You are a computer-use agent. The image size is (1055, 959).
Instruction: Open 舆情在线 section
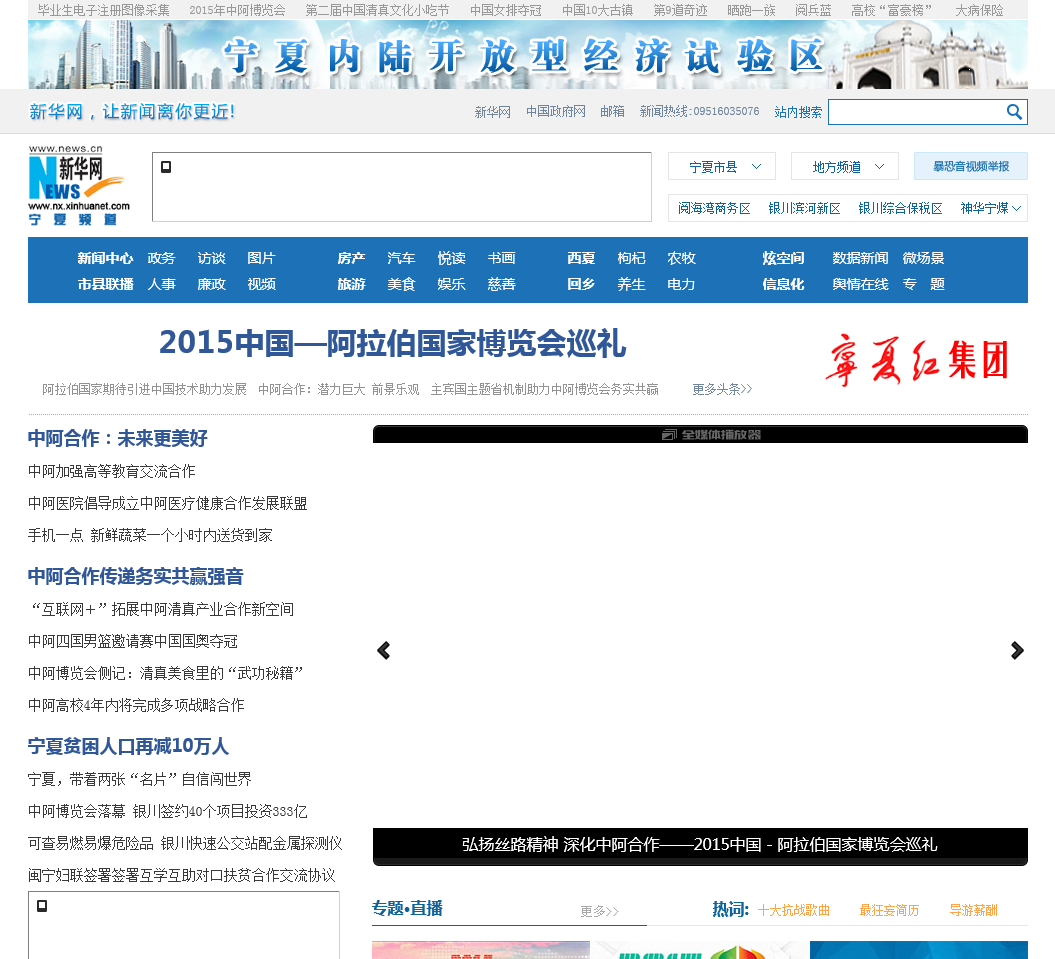tap(860, 285)
